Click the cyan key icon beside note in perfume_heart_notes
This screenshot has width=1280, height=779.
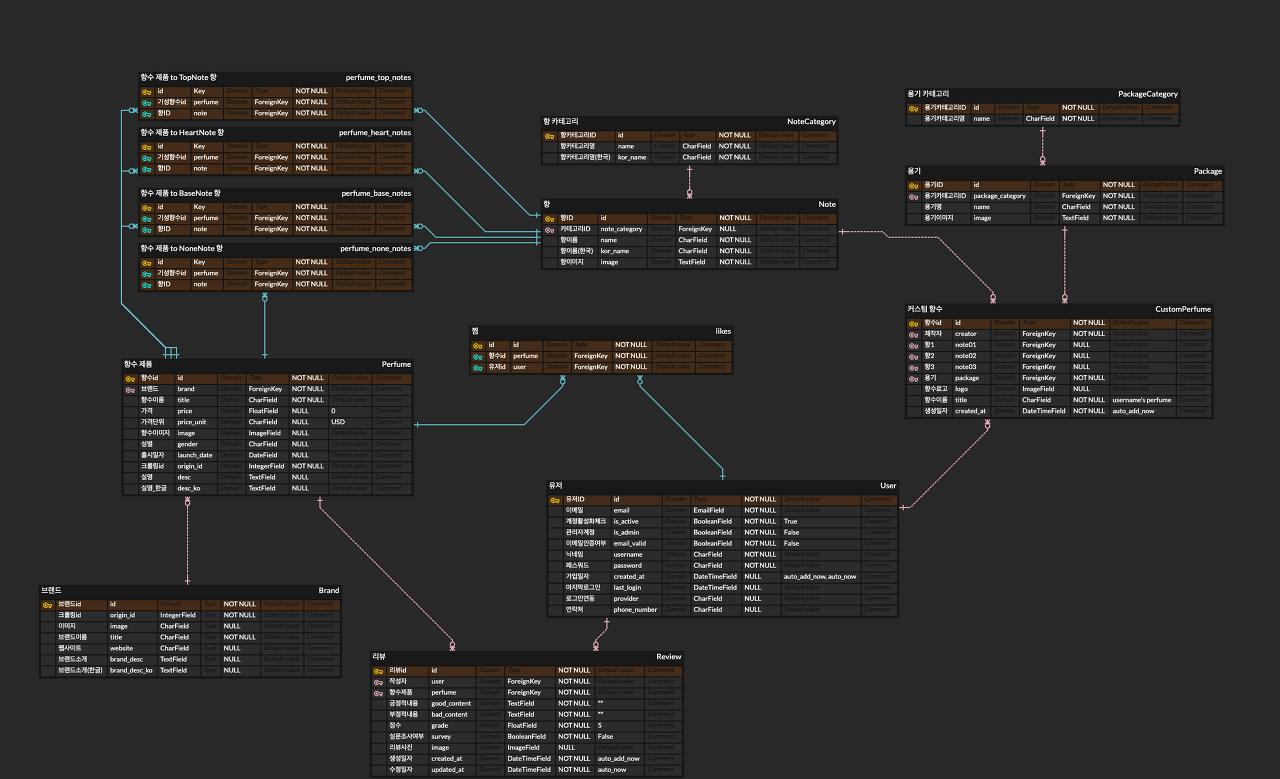pyautogui.click(x=146, y=168)
